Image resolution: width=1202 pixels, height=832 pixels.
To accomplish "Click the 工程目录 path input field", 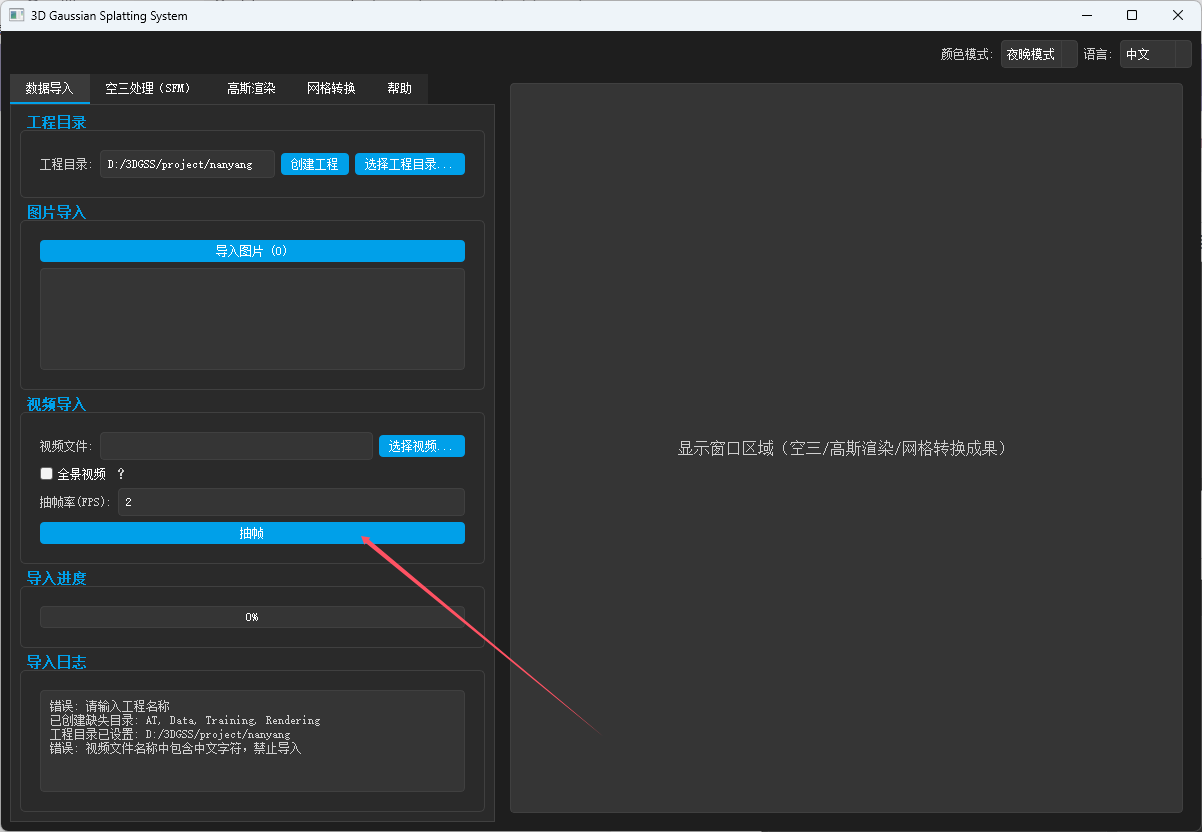I will point(187,164).
